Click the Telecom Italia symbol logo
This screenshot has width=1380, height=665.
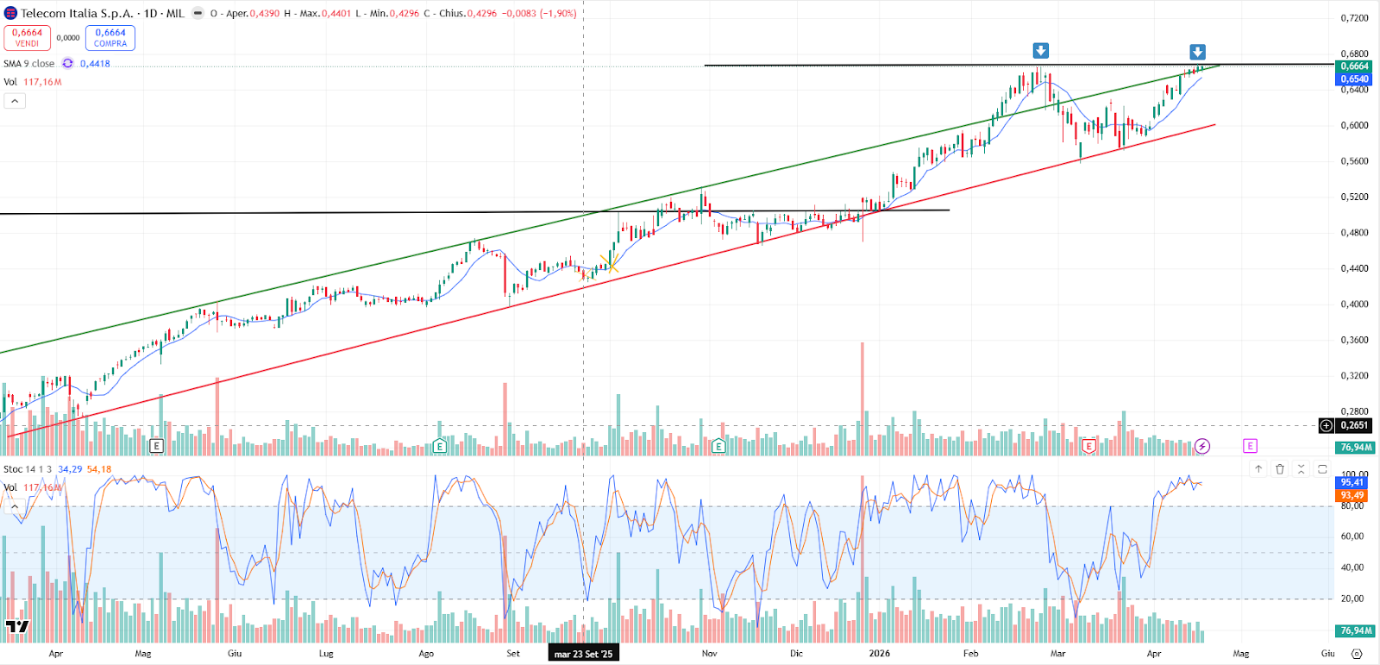[x=11, y=15]
